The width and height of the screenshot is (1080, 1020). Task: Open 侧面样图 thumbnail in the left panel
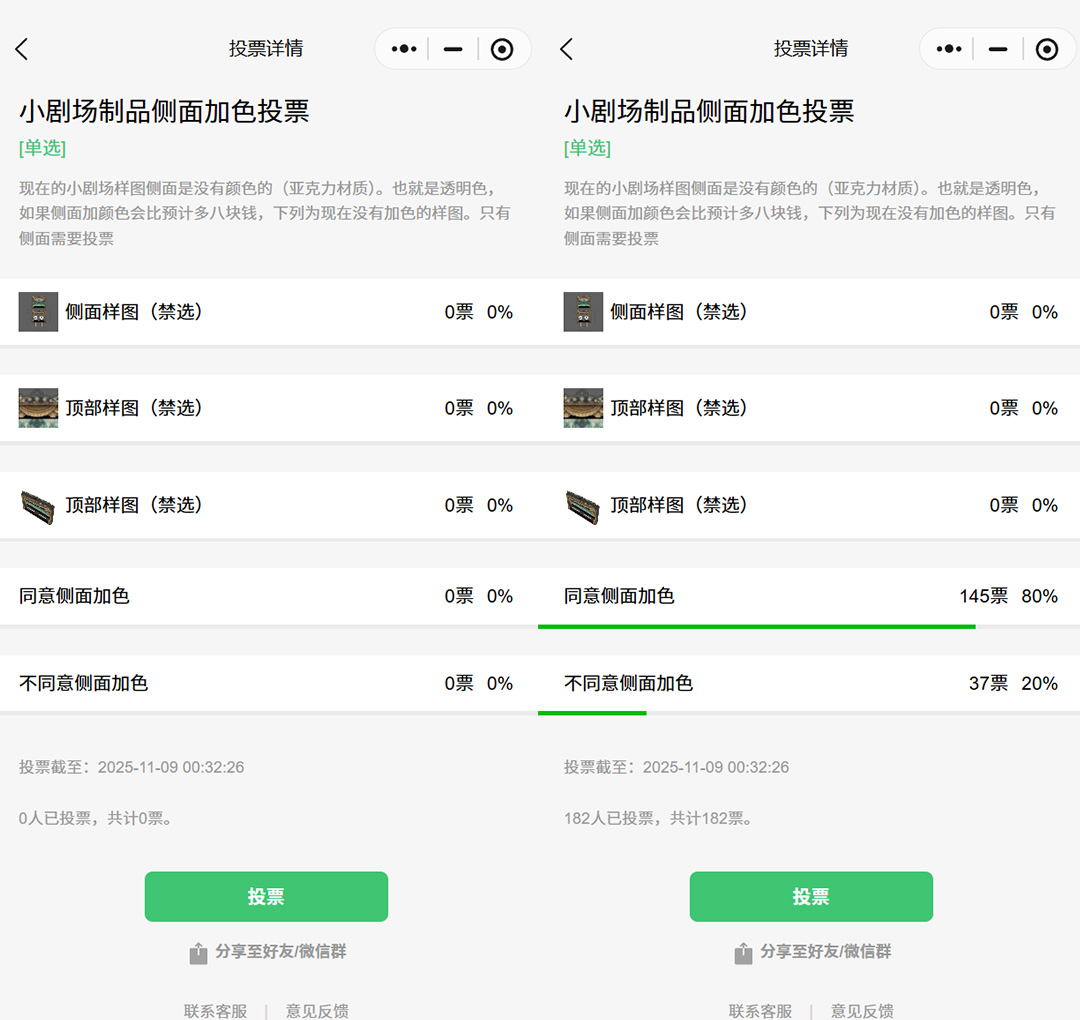38,312
